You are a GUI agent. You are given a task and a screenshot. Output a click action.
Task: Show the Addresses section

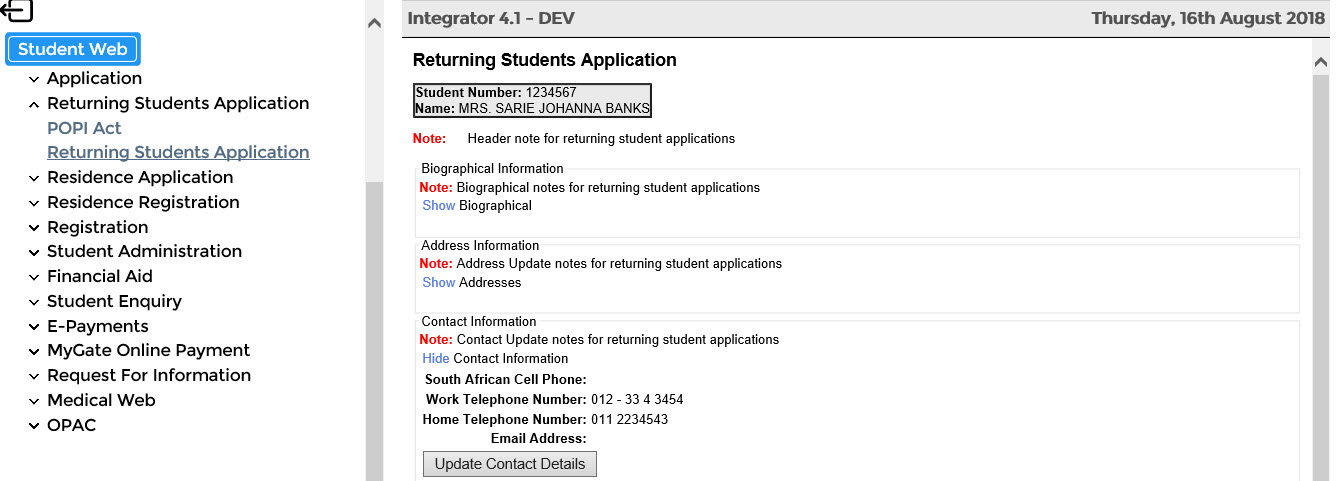(438, 283)
